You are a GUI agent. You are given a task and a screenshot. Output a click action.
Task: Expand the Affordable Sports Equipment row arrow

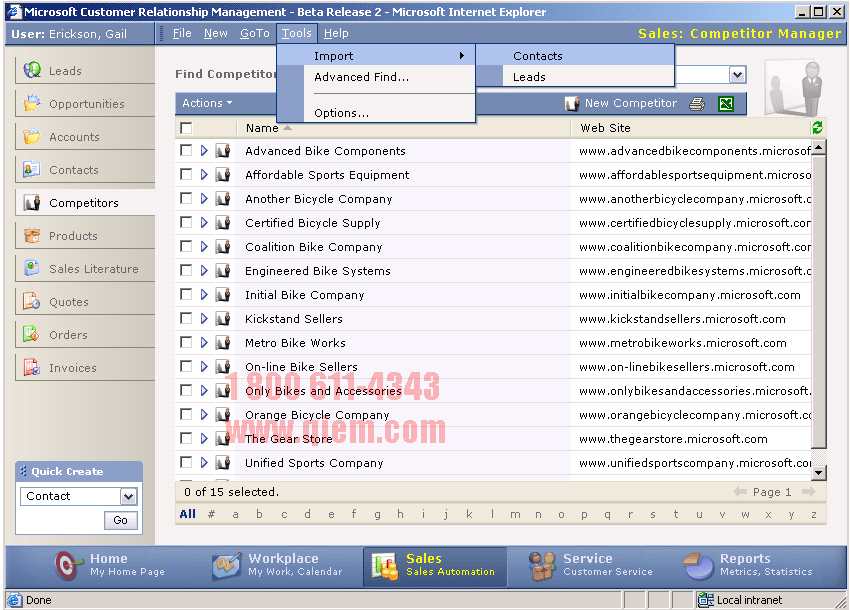coord(204,175)
